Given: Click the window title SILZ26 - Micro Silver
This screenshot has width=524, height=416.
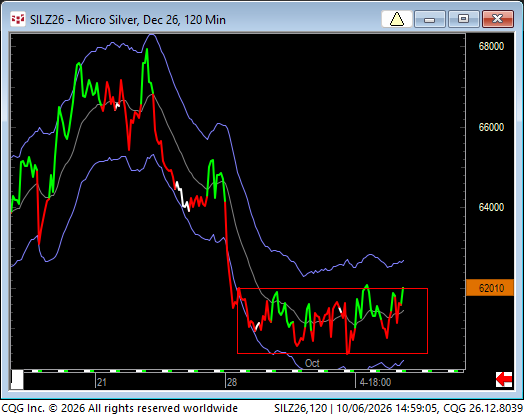Looking at the screenshot, I should 128,20.
